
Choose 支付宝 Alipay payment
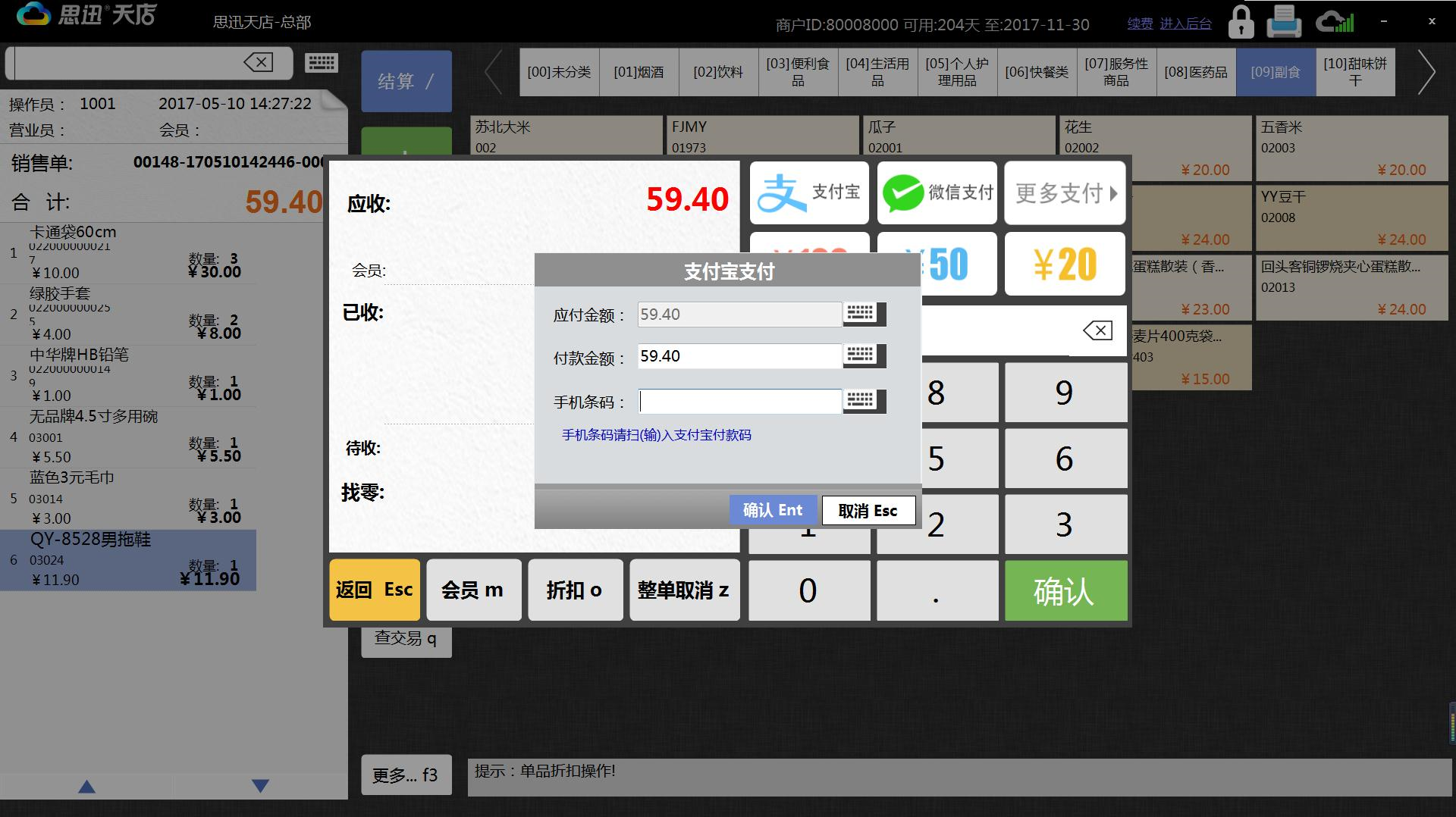pos(809,193)
